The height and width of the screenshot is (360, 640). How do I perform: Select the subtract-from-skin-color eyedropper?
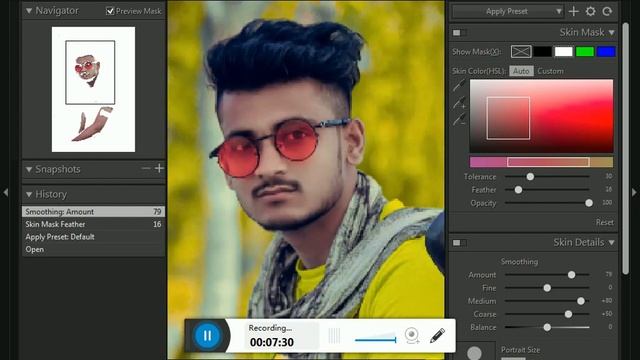click(459, 120)
